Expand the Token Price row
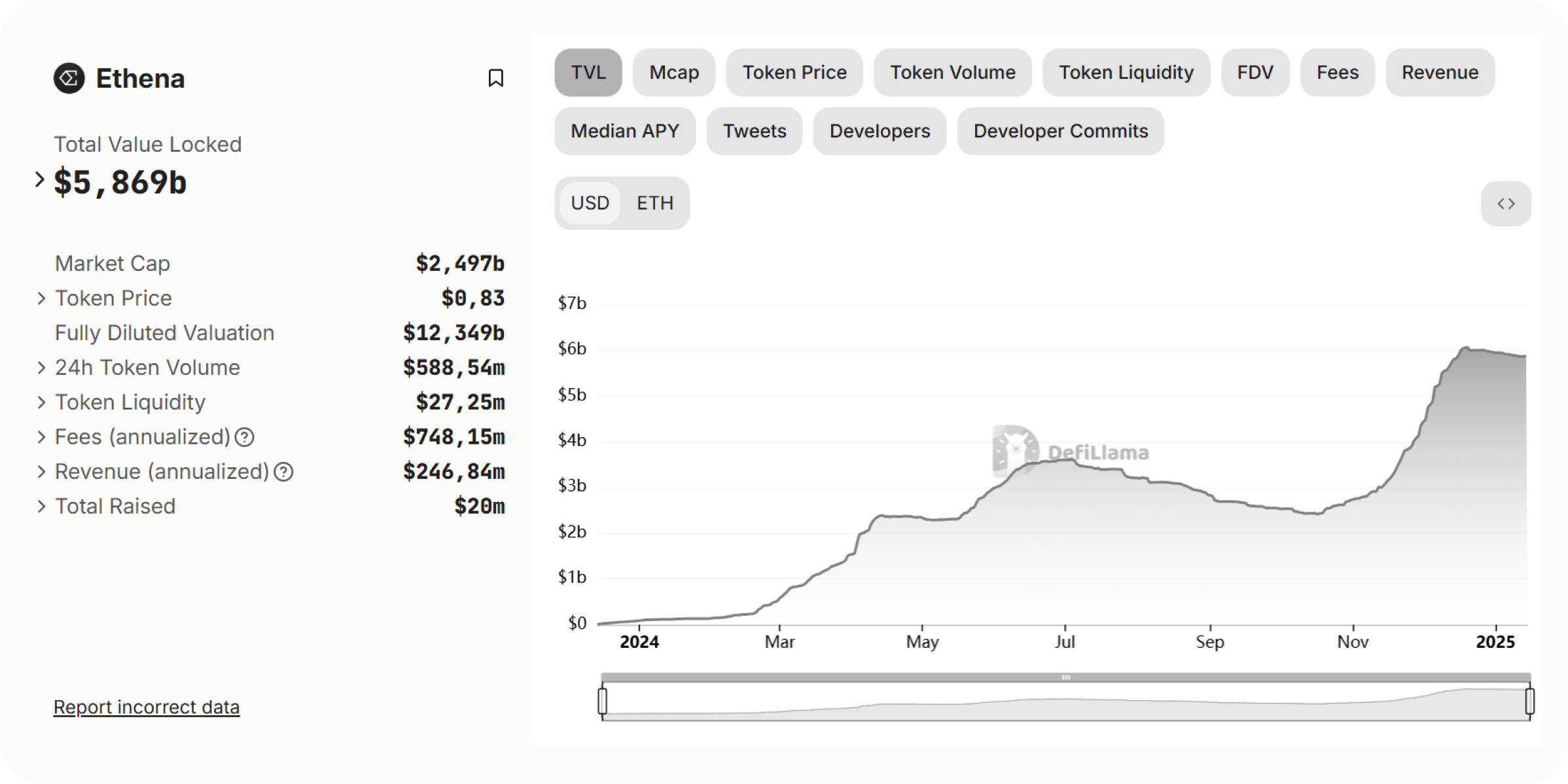The image size is (1568, 784). pos(41,298)
